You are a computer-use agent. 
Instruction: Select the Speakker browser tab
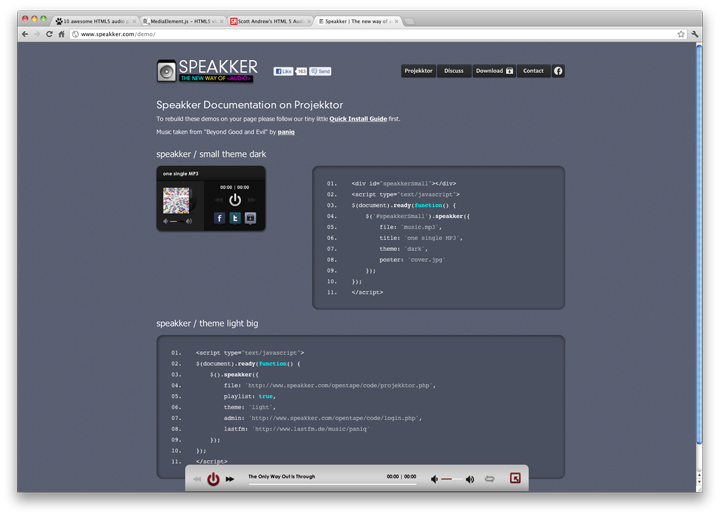(x=358, y=21)
